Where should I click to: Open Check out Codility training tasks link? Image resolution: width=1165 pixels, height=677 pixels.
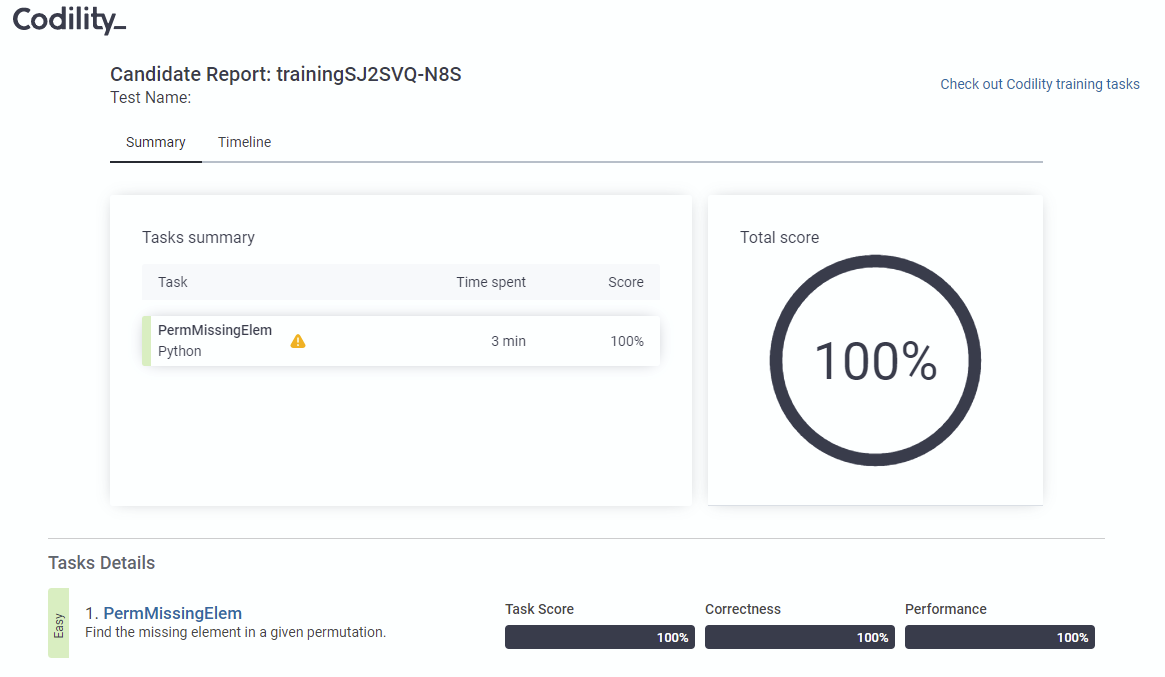pyautogui.click(x=1039, y=84)
